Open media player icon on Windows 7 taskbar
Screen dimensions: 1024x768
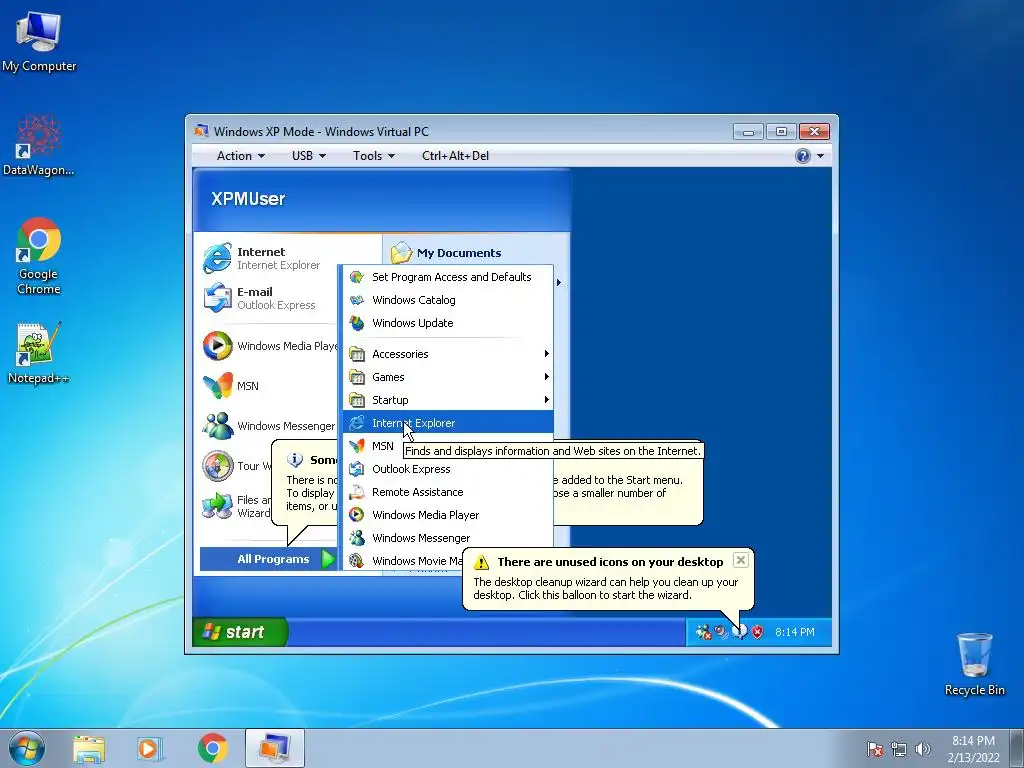point(148,748)
